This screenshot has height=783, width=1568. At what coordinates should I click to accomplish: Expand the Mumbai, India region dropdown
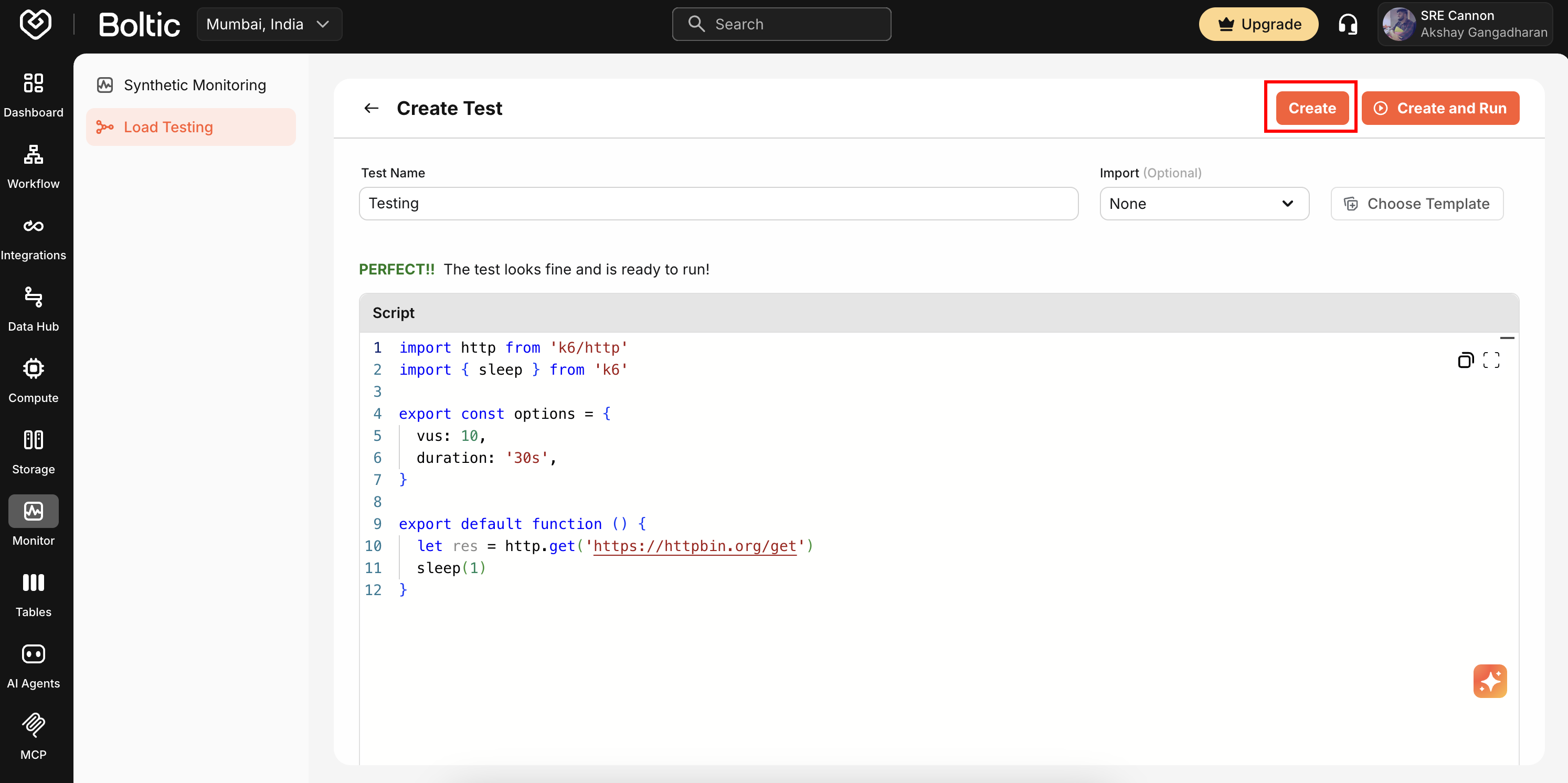269,24
